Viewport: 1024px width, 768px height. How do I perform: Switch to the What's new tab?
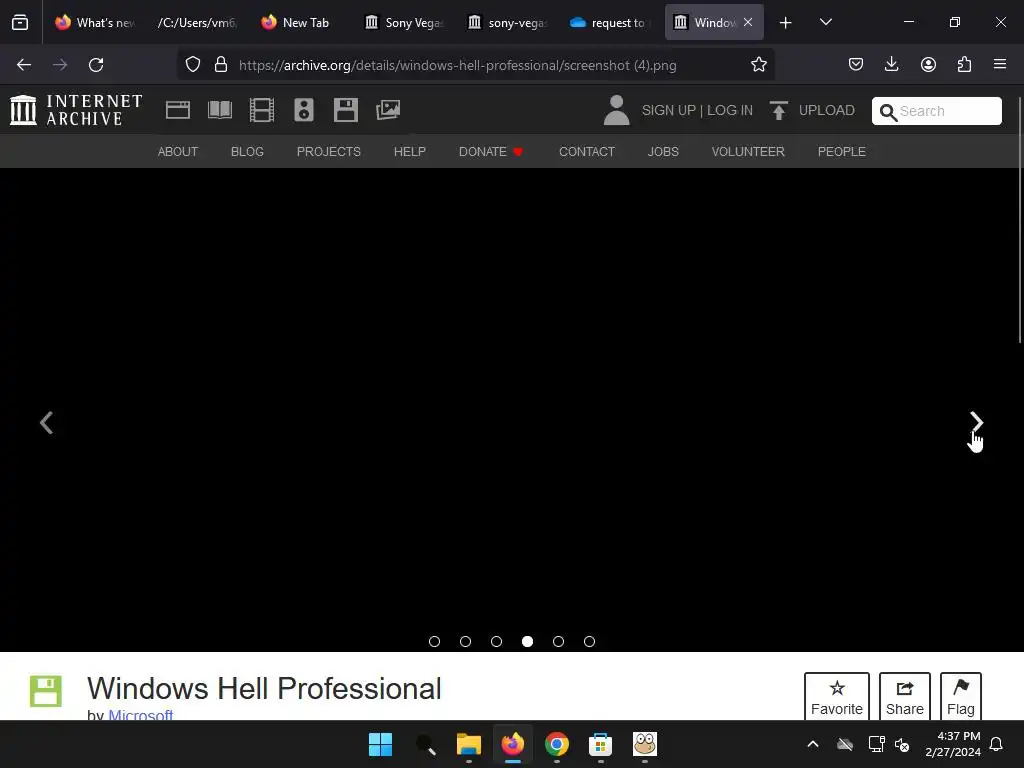[x=95, y=23]
